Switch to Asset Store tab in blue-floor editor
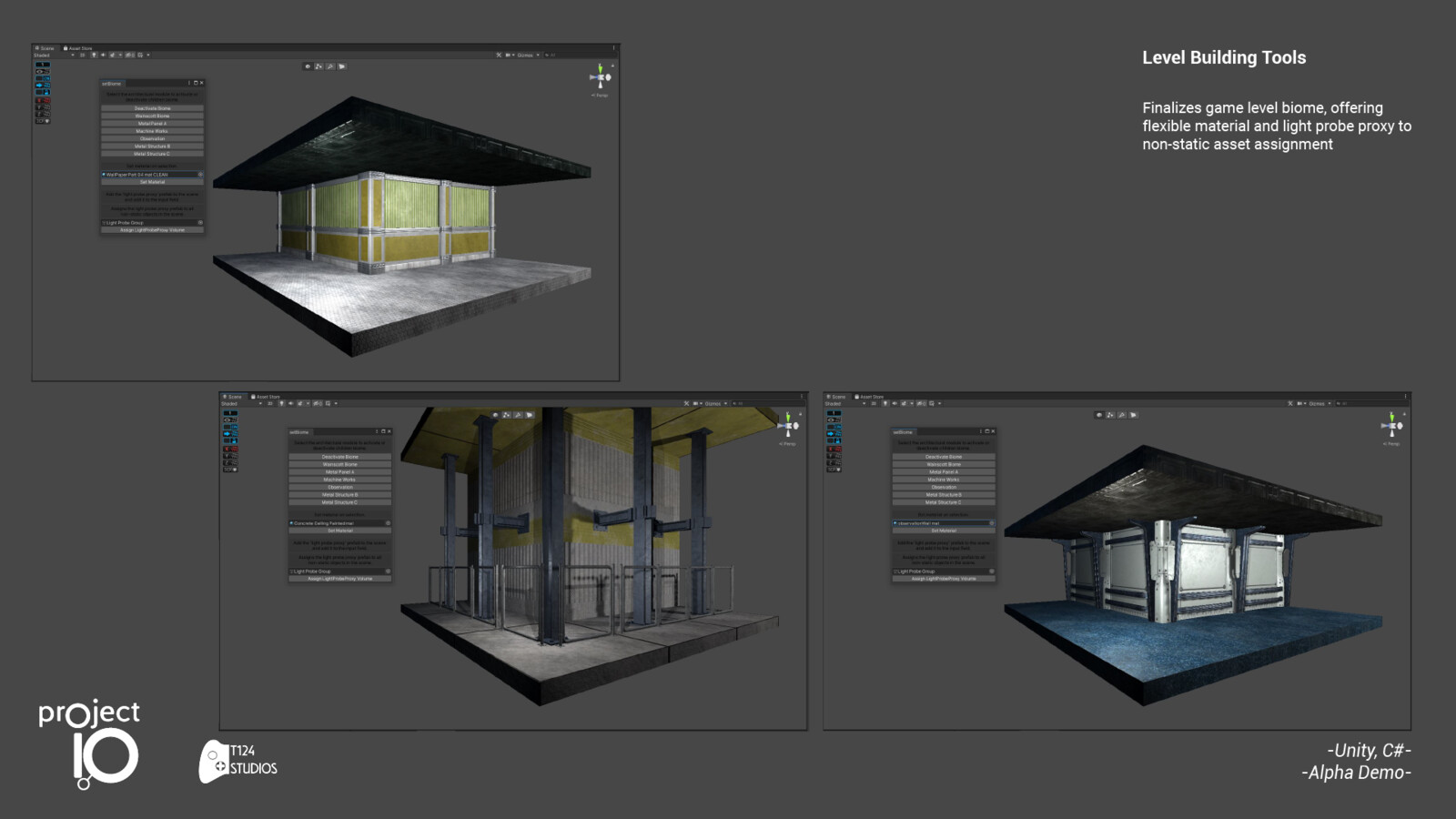Image resolution: width=1456 pixels, height=819 pixels. click(x=871, y=397)
